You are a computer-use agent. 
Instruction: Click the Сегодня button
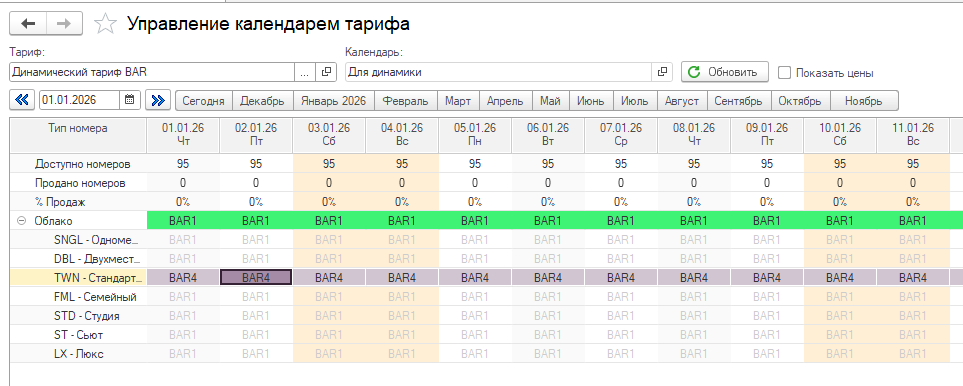pyautogui.click(x=204, y=101)
